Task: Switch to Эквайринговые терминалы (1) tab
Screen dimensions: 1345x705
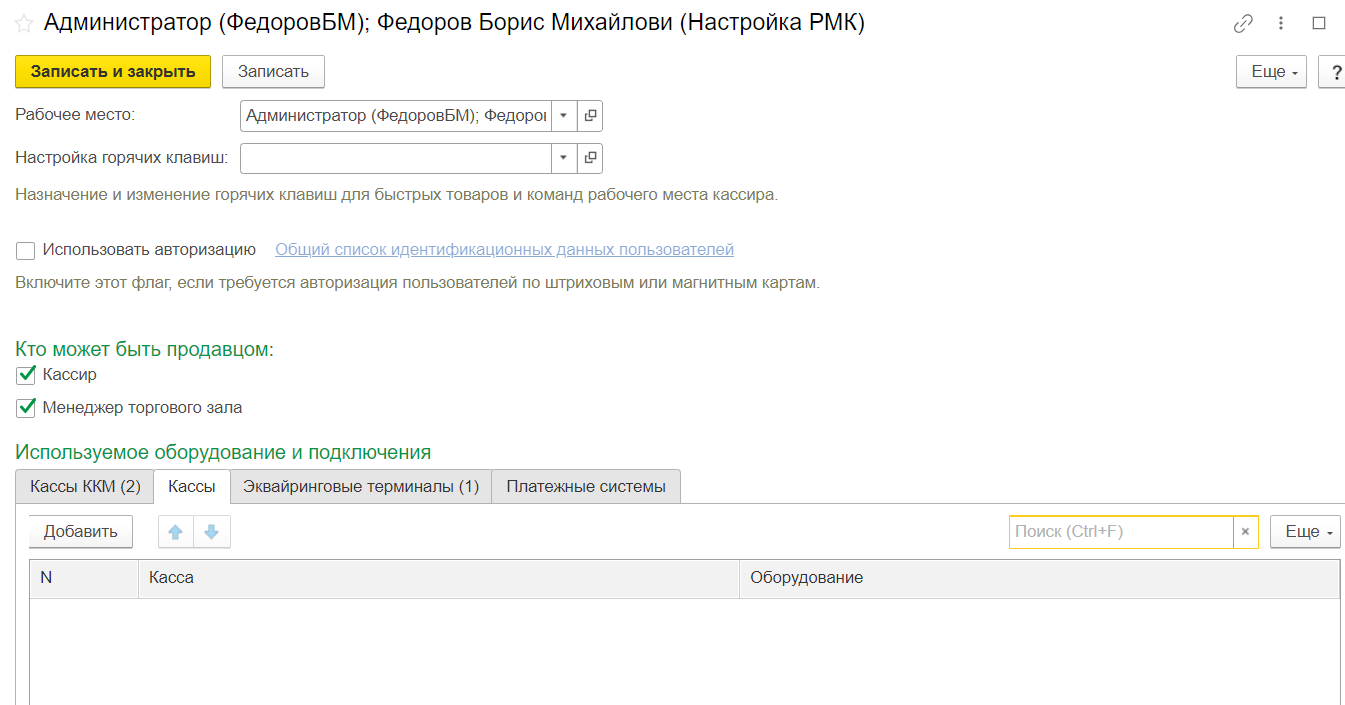Action: 361,487
